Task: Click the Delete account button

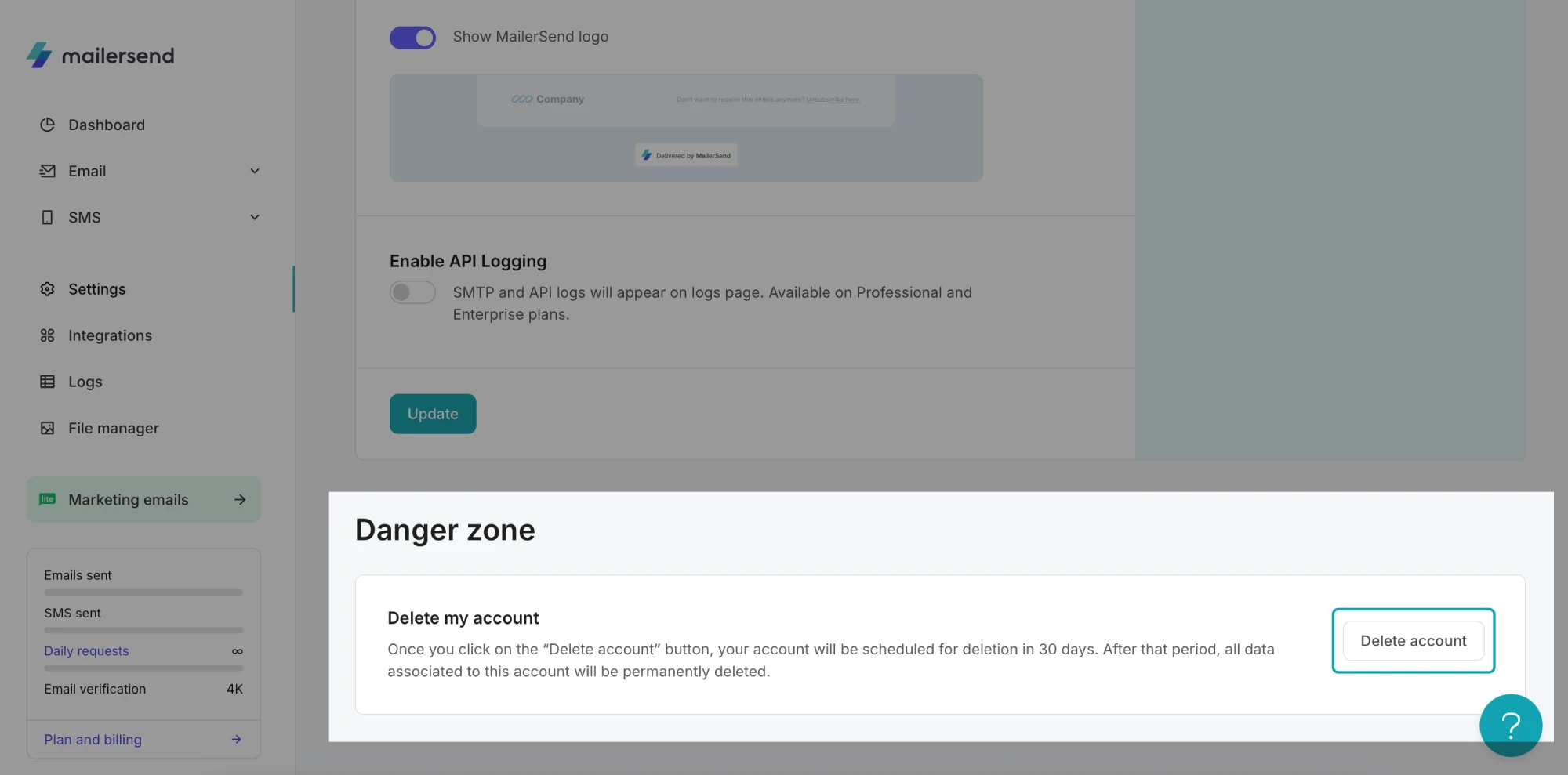Action: click(x=1413, y=641)
